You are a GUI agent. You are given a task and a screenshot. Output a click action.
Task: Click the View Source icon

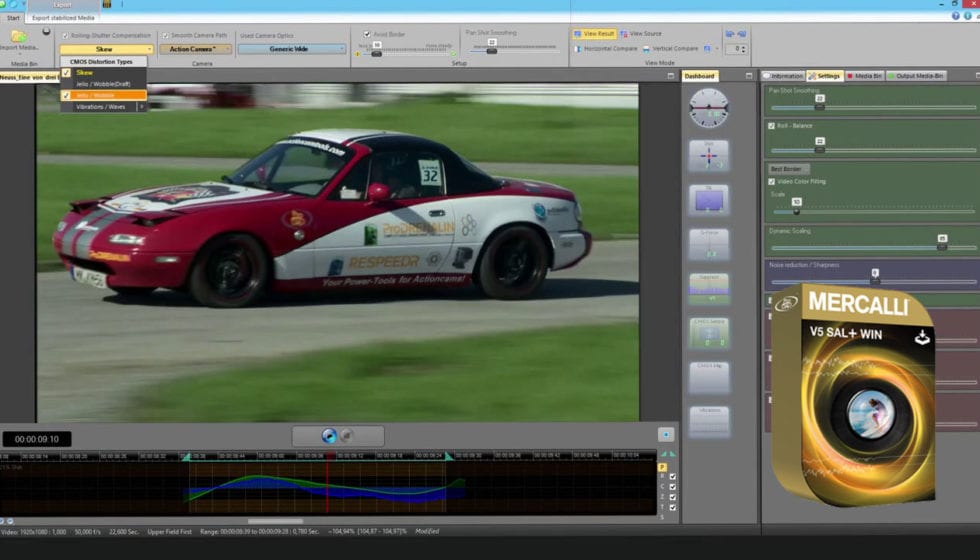625,34
